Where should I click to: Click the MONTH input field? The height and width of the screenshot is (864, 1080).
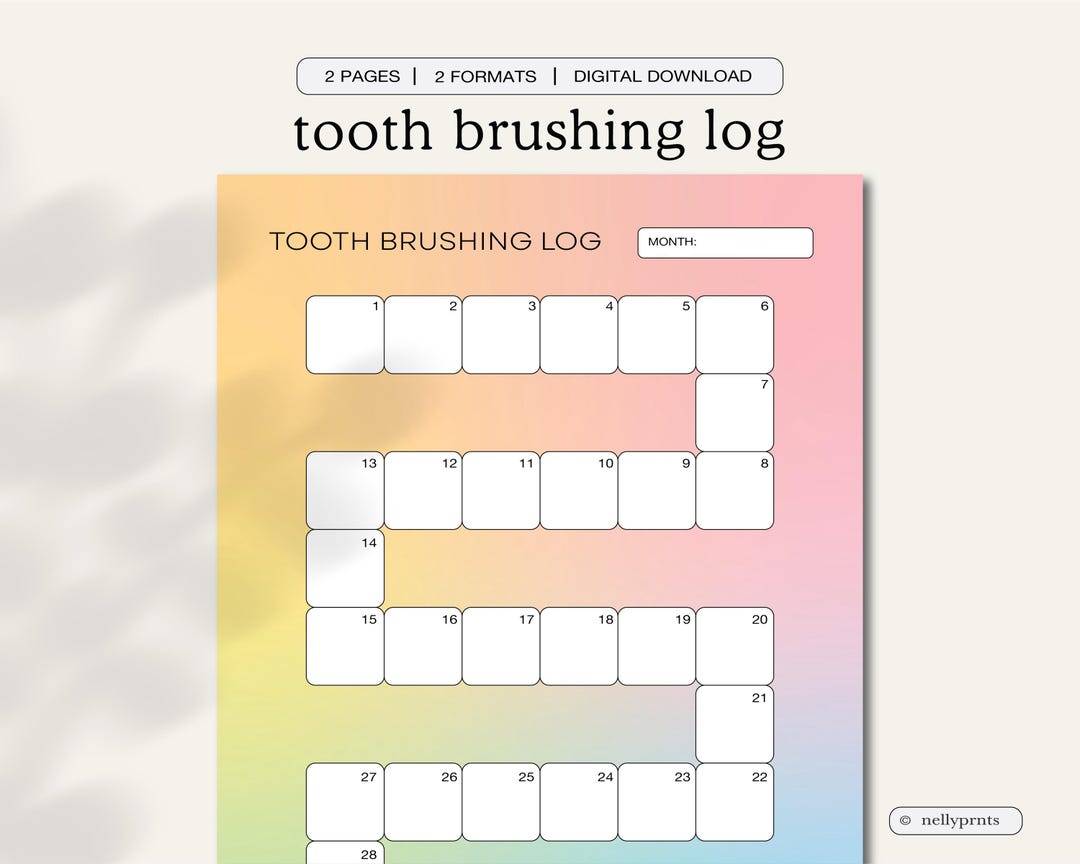point(725,242)
